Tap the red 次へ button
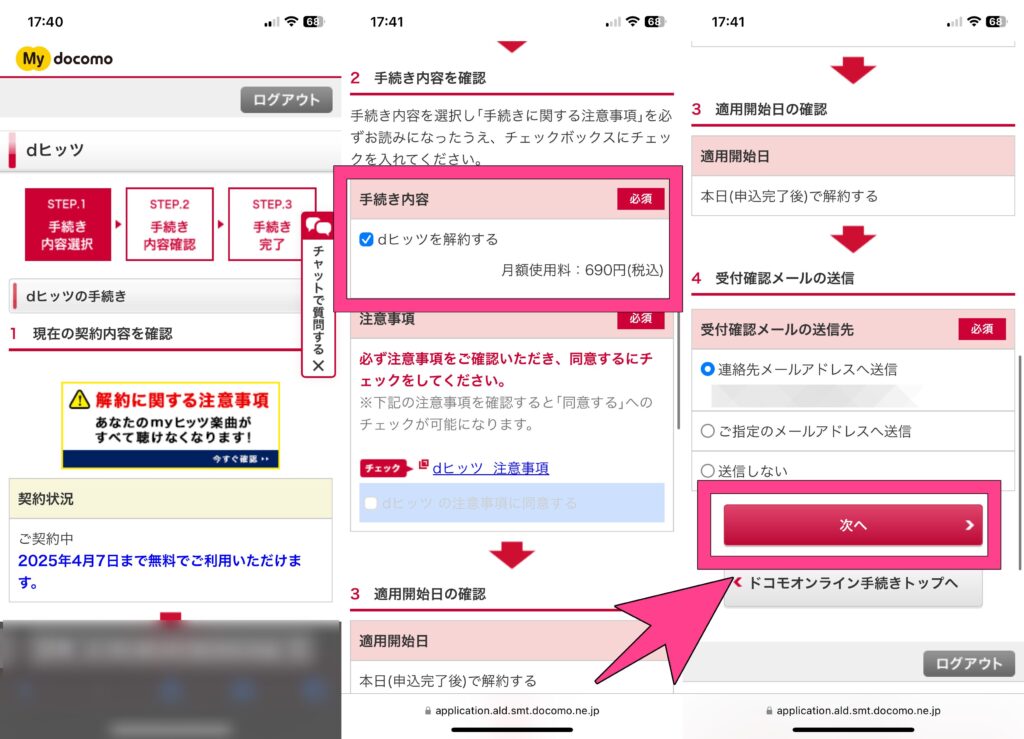The height and width of the screenshot is (739, 1024). 853,525
